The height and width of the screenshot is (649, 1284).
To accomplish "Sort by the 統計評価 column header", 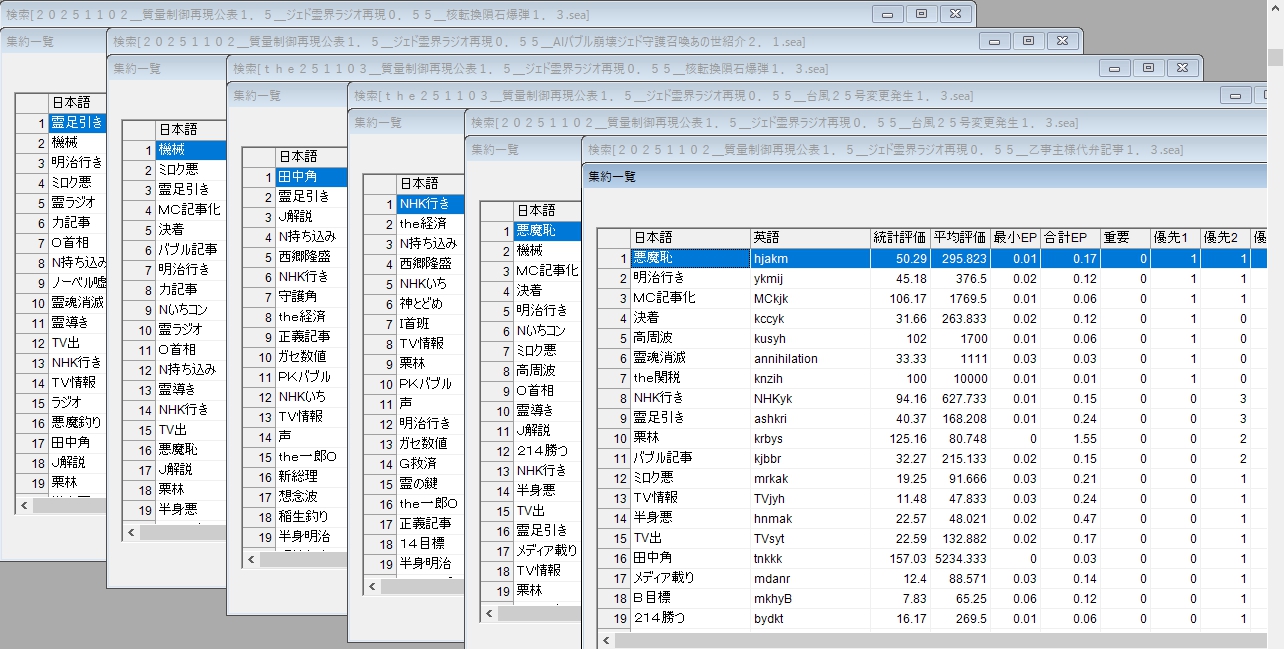I will click(x=899, y=238).
